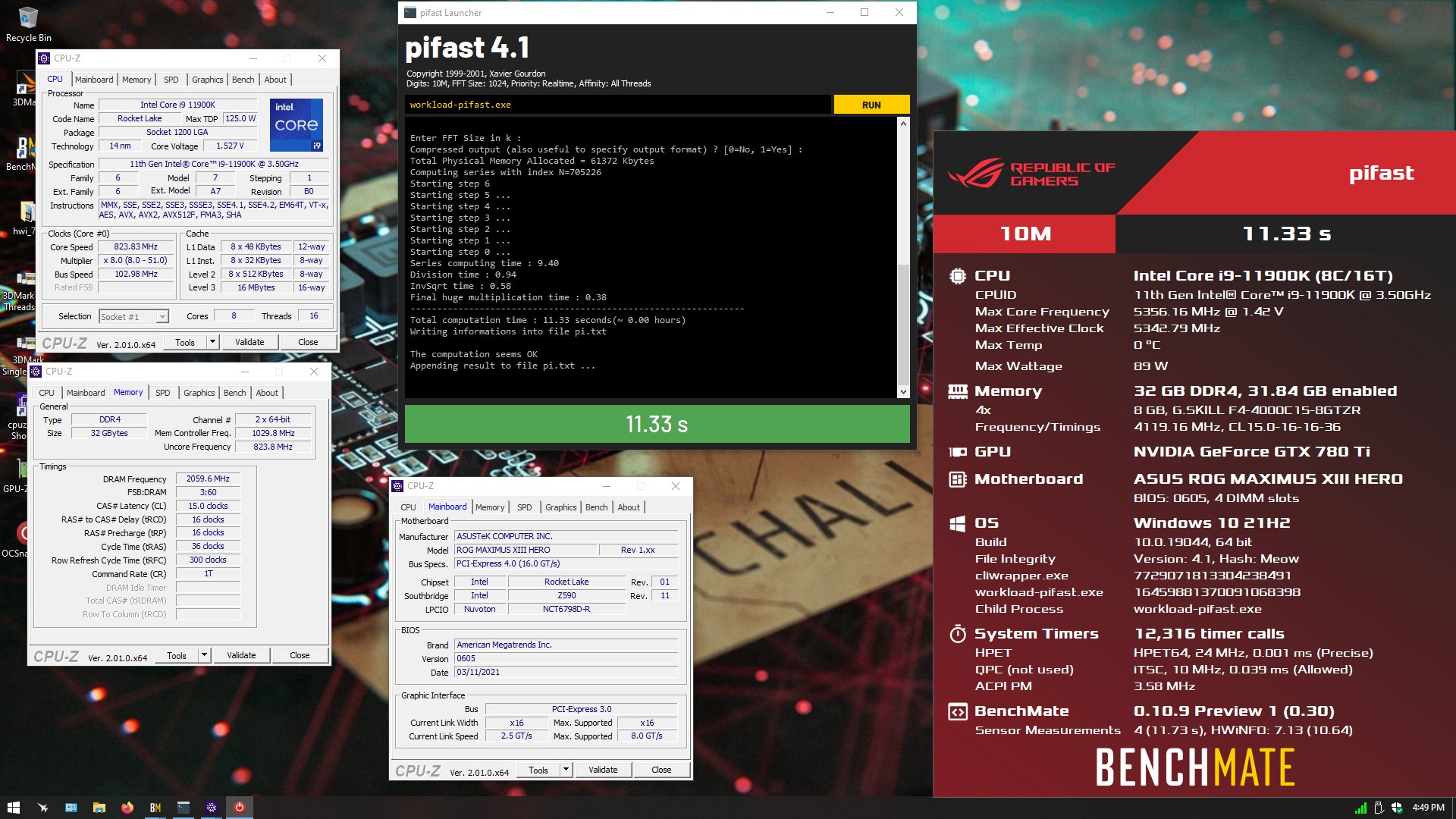Click the Motherboard icon in BenchMate panel
This screenshot has height=819, width=1456.
click(958, 479)
